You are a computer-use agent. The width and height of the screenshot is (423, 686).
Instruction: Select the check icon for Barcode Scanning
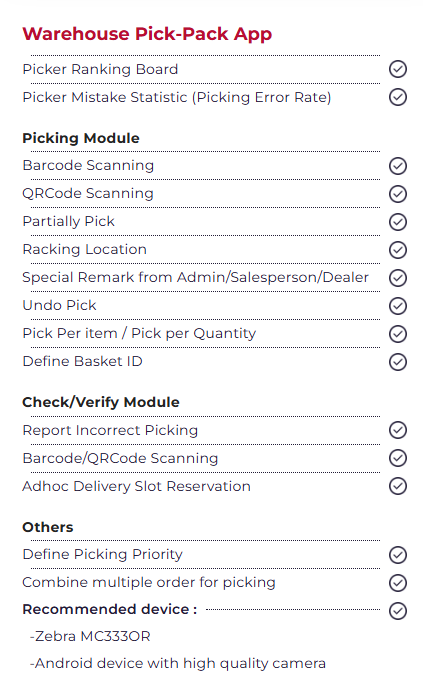point(398,166)
